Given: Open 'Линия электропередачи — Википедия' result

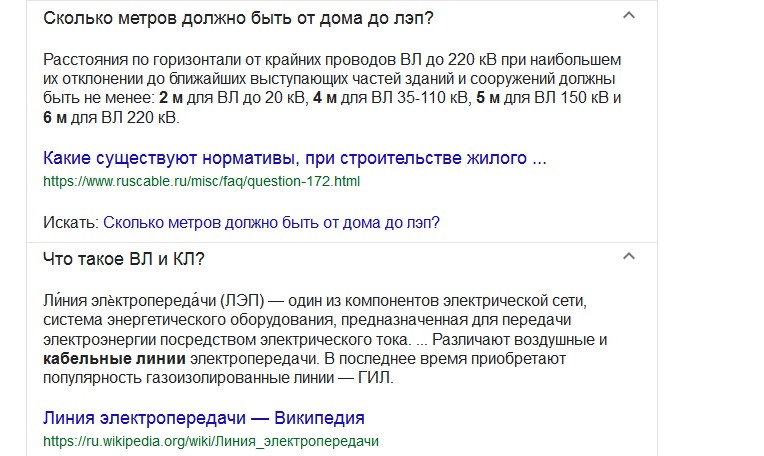Looking at the screenshot, I should [204, 417].
